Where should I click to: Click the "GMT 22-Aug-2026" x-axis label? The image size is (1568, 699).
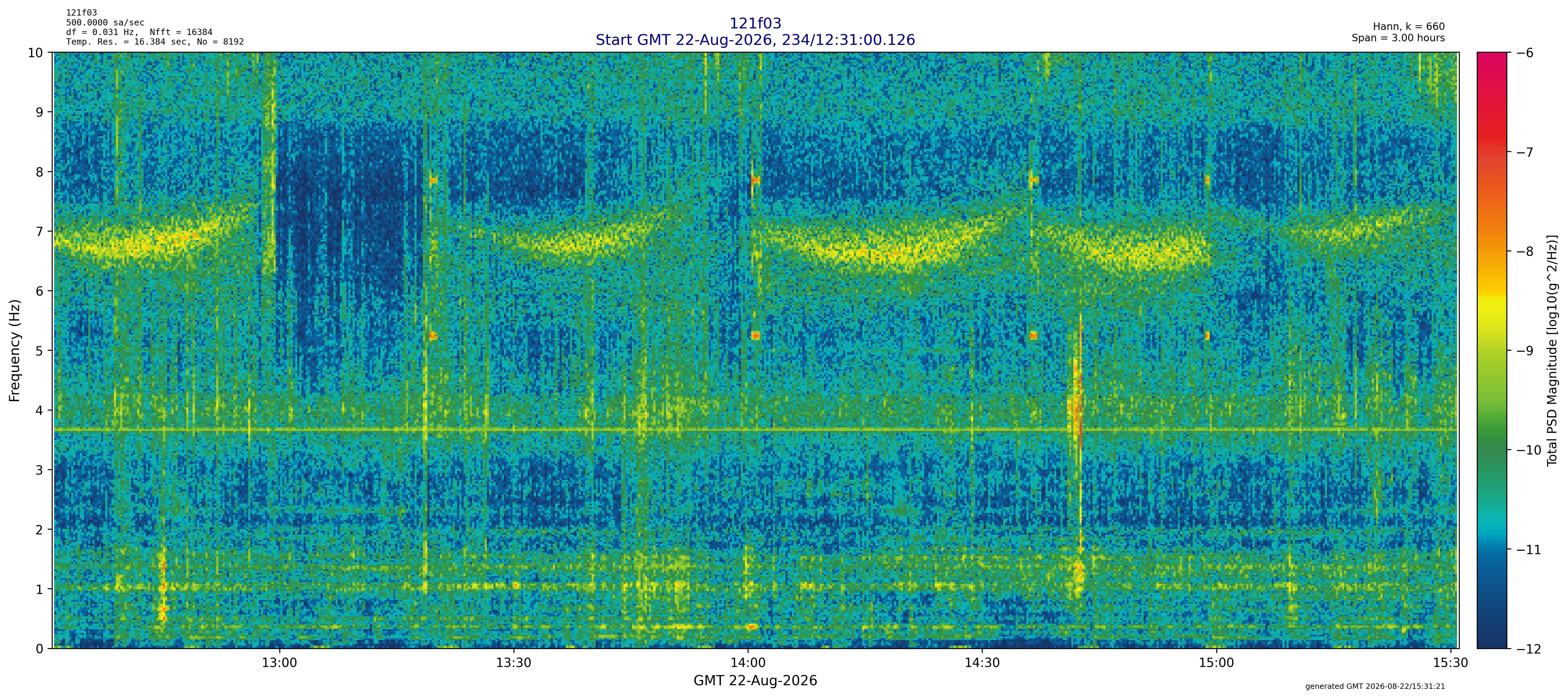pos(755,681)
